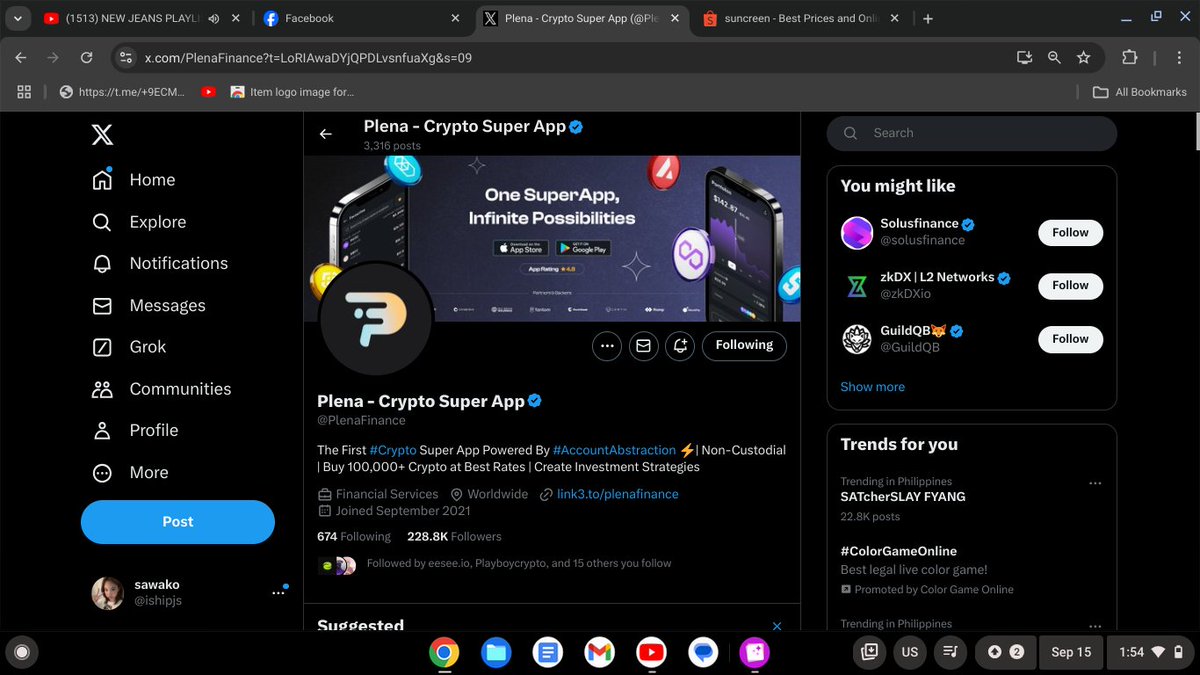The width and height of the screenshot is (1200, 675).
Task: Follow GuildQB
Action: click(1070, 339)
